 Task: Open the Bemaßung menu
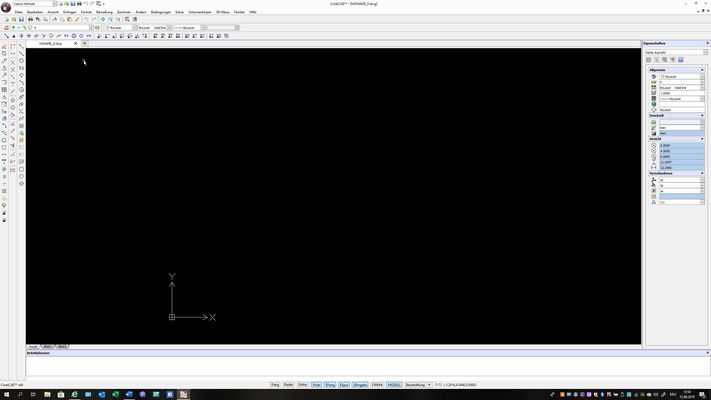(x=104, y=12)
